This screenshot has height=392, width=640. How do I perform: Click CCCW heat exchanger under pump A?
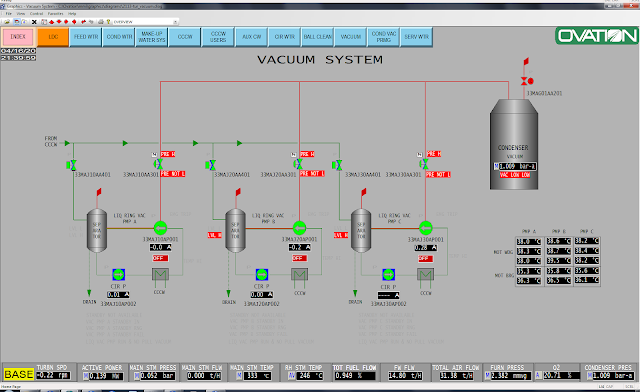coord(160,274)
